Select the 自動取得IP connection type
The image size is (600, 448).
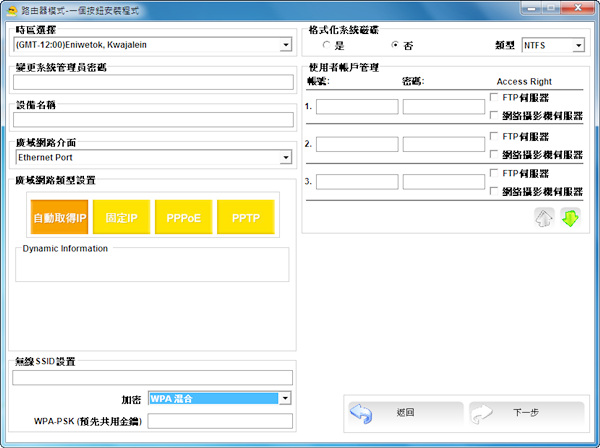(x=60, y=217)
